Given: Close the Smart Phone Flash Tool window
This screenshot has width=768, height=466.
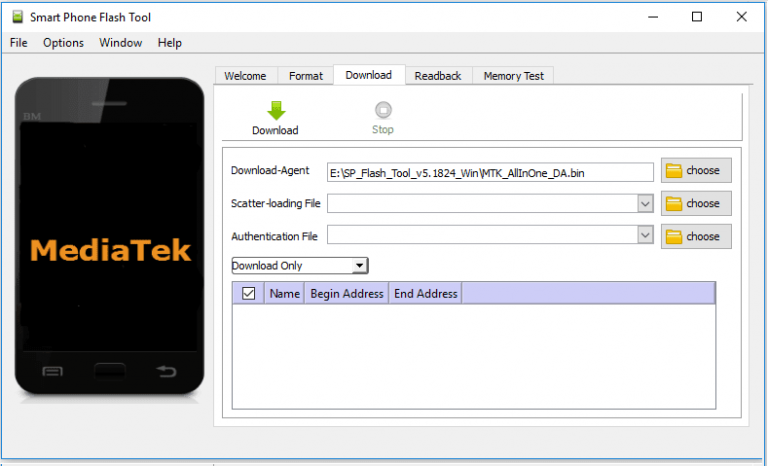Looking at the screenshot, I should [x=742, y=17].
